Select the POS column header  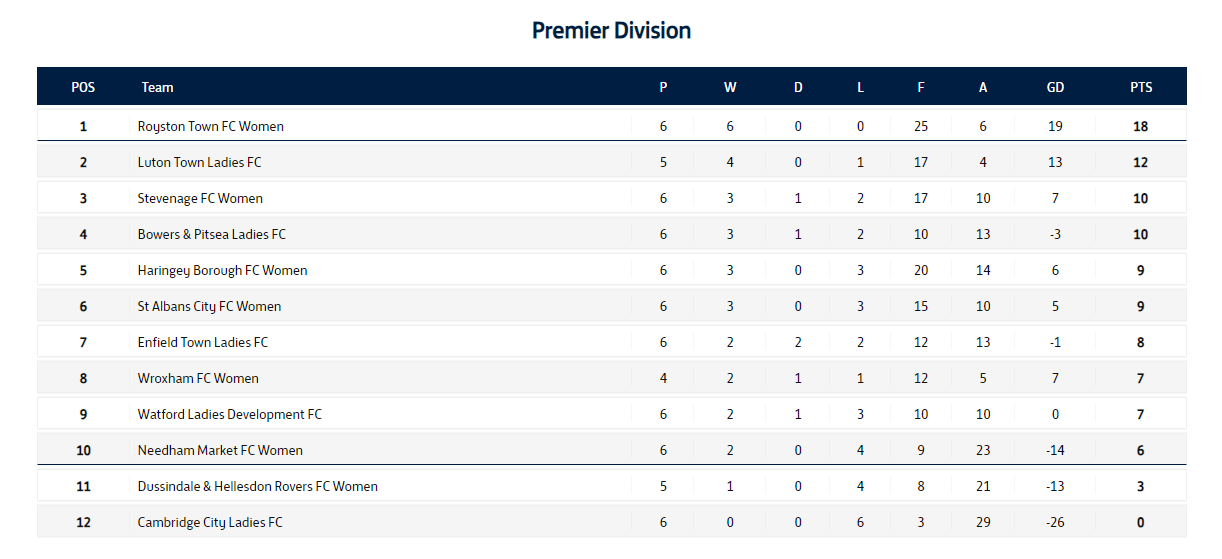click(x=83, y=87)
